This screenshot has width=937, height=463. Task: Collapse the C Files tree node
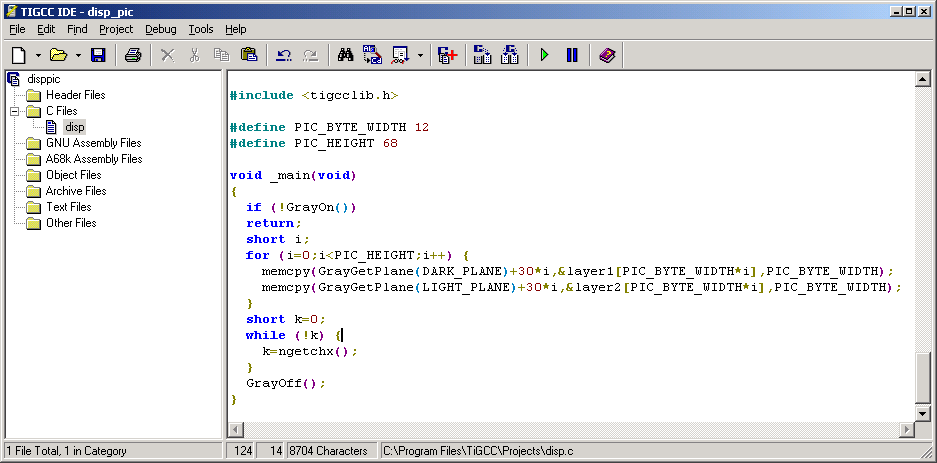[x=14, y=111]
